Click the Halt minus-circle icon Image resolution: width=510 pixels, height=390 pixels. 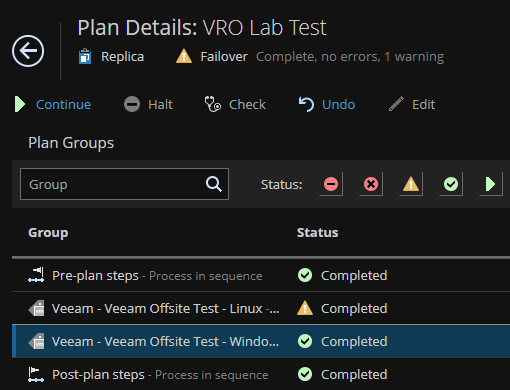point(132,104)
